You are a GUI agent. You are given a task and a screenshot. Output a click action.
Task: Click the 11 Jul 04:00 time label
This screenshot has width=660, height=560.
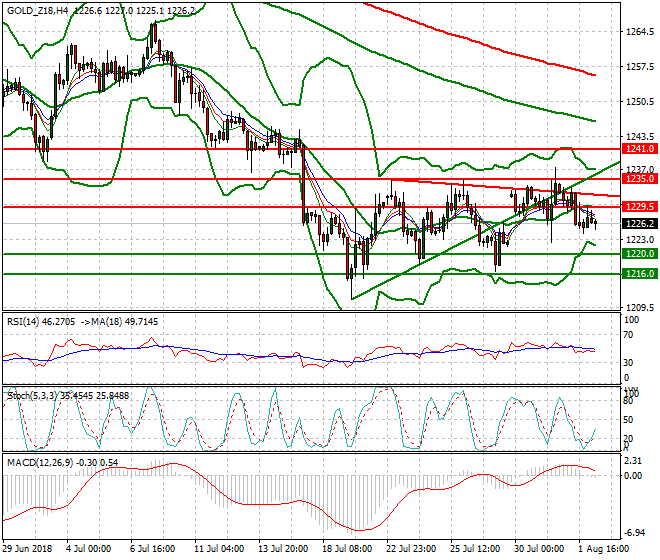tap(219, 549)
